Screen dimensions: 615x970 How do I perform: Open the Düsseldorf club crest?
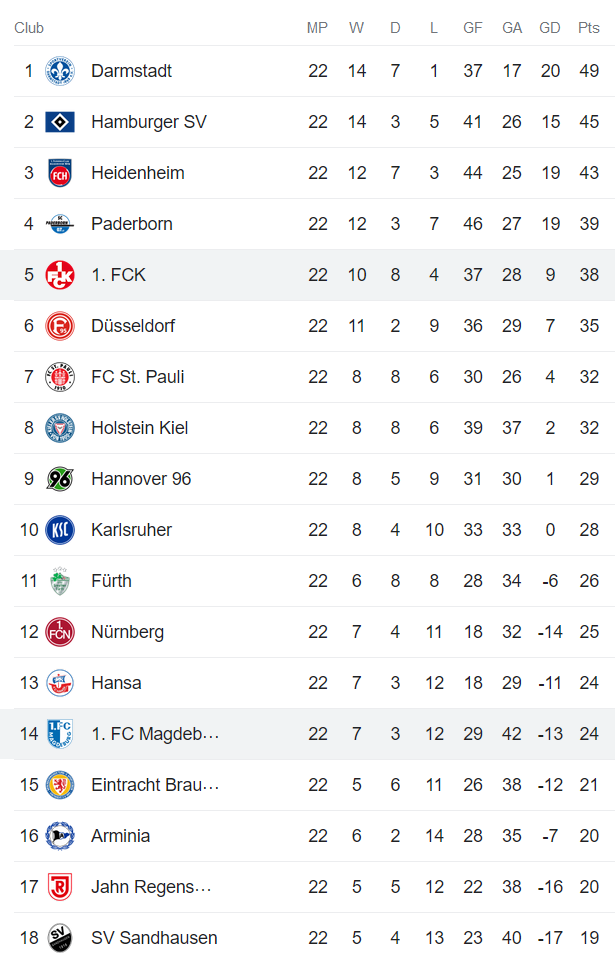[60, 326]
